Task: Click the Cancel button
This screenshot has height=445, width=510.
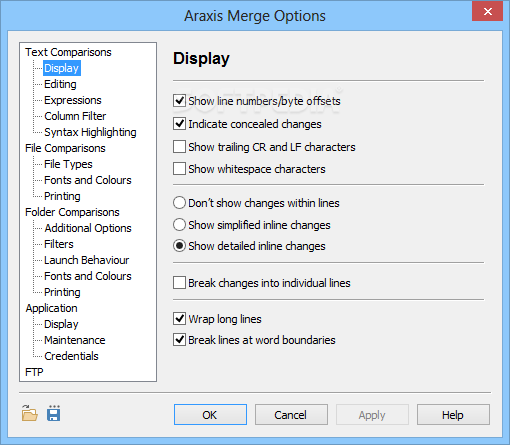Action: click(291, 415)
